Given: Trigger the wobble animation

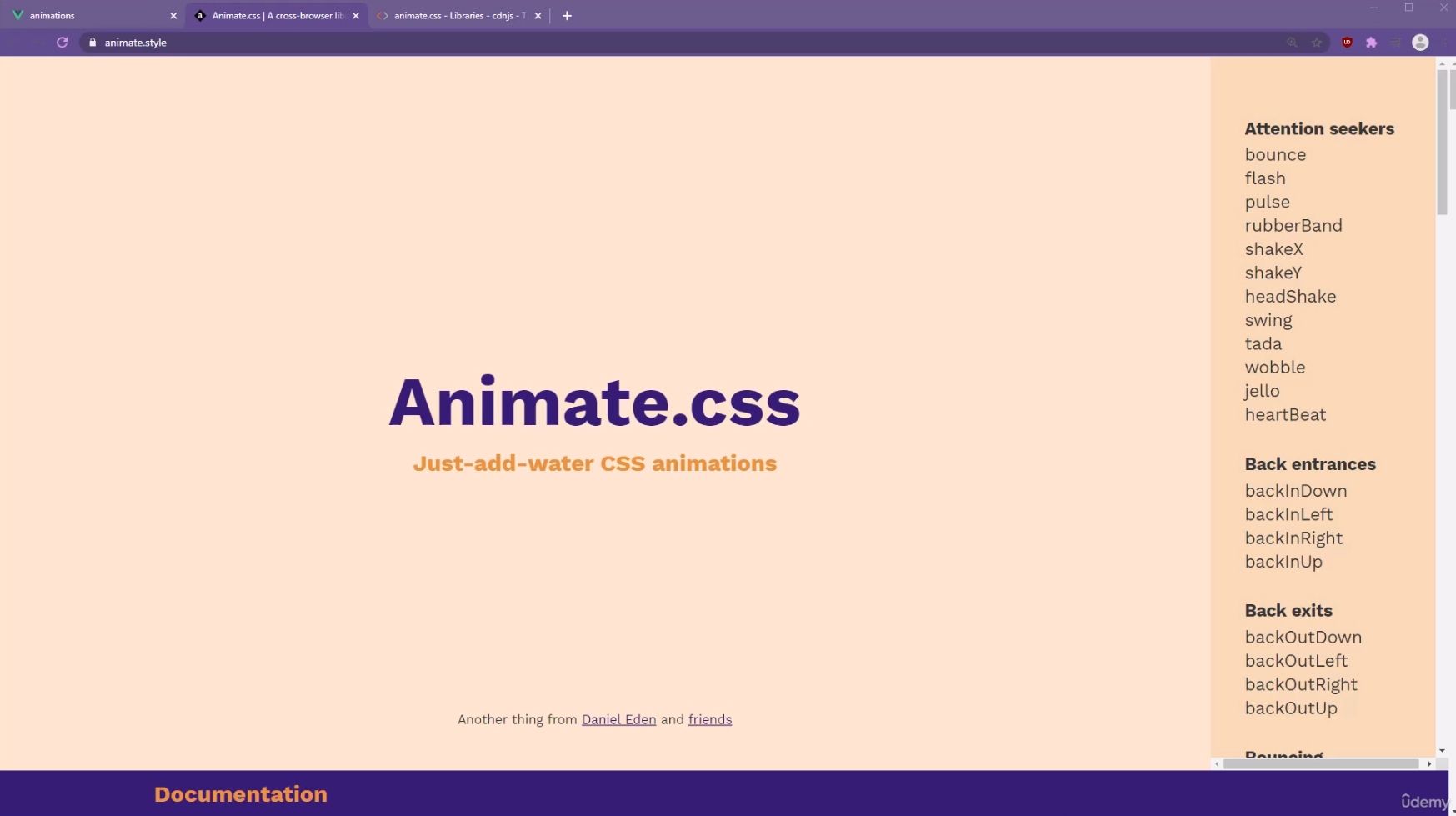Looking at the screenshot, I should point(1275,367).
